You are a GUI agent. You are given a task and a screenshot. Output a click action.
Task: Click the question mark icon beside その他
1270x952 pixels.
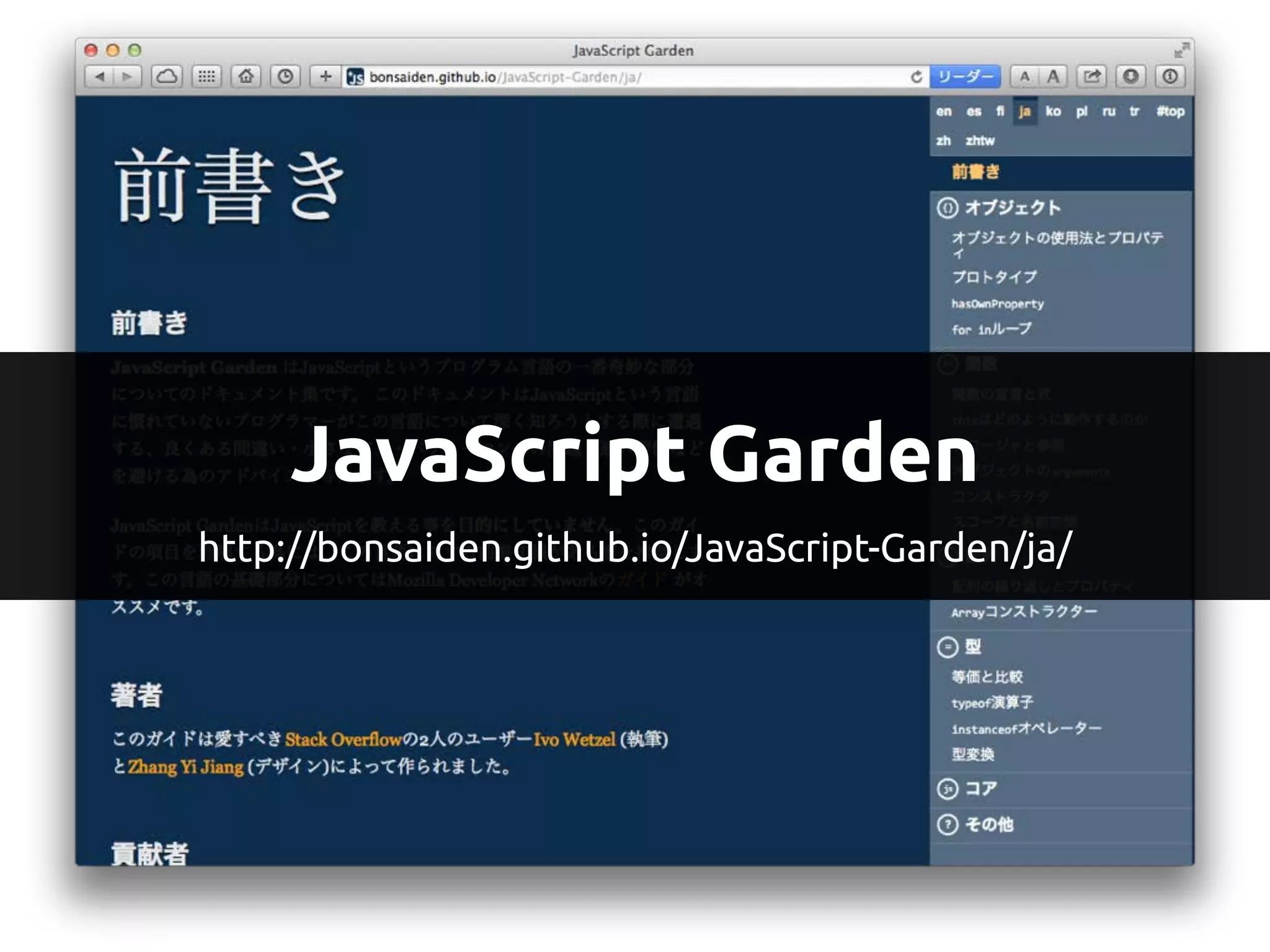pos(948,825)
